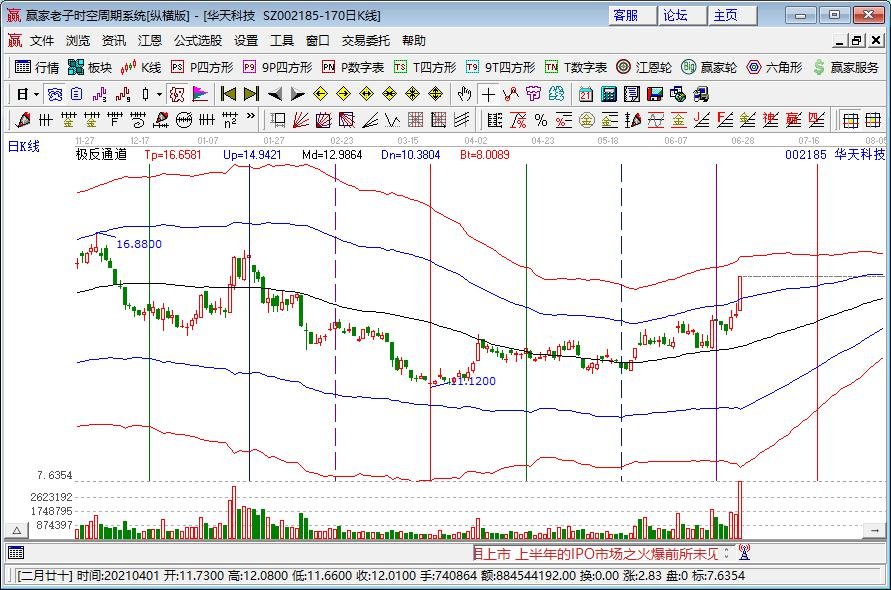Open the 9T四方形 tool
891x590 pixels.
[501, 68]
